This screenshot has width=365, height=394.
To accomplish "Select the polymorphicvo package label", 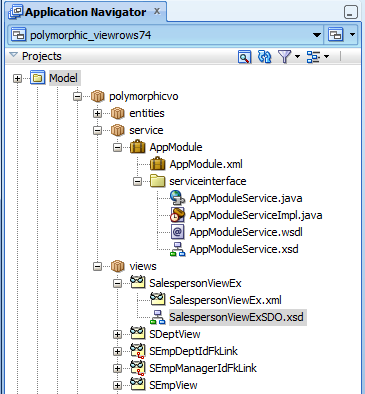I will [144, 96].
